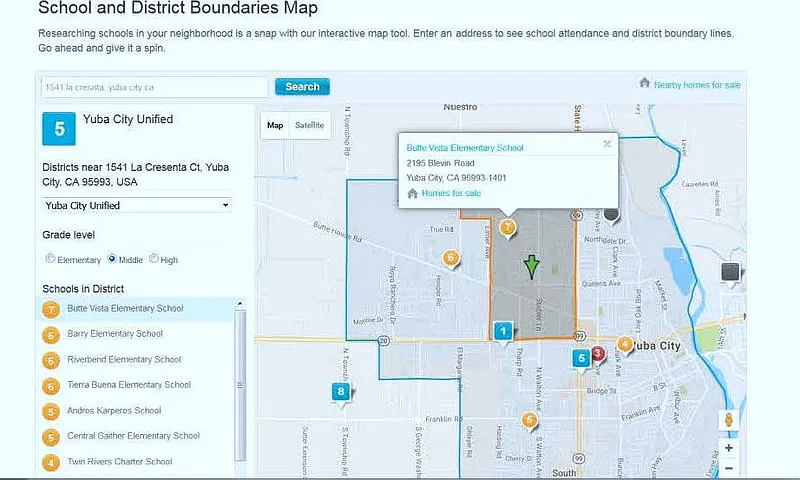Screen dimensions: 800x480
Task: Close the Butte Vista school info popup
Action: coord(607,144)
